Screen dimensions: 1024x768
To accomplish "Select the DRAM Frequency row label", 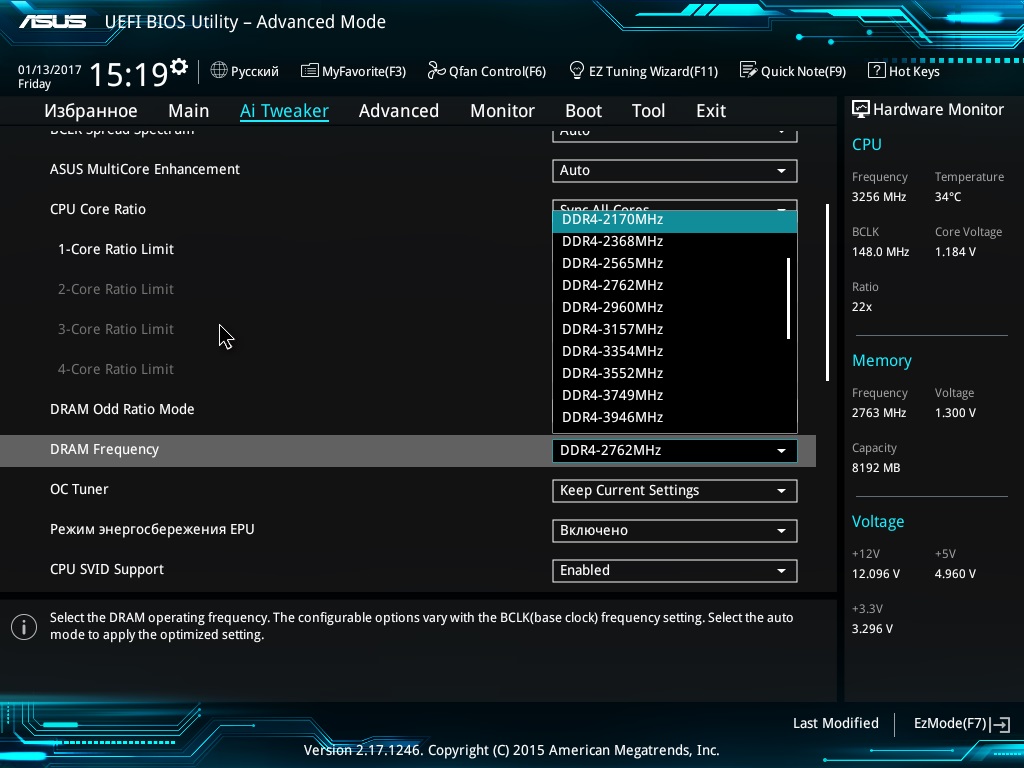I will [x=104, y=449].
